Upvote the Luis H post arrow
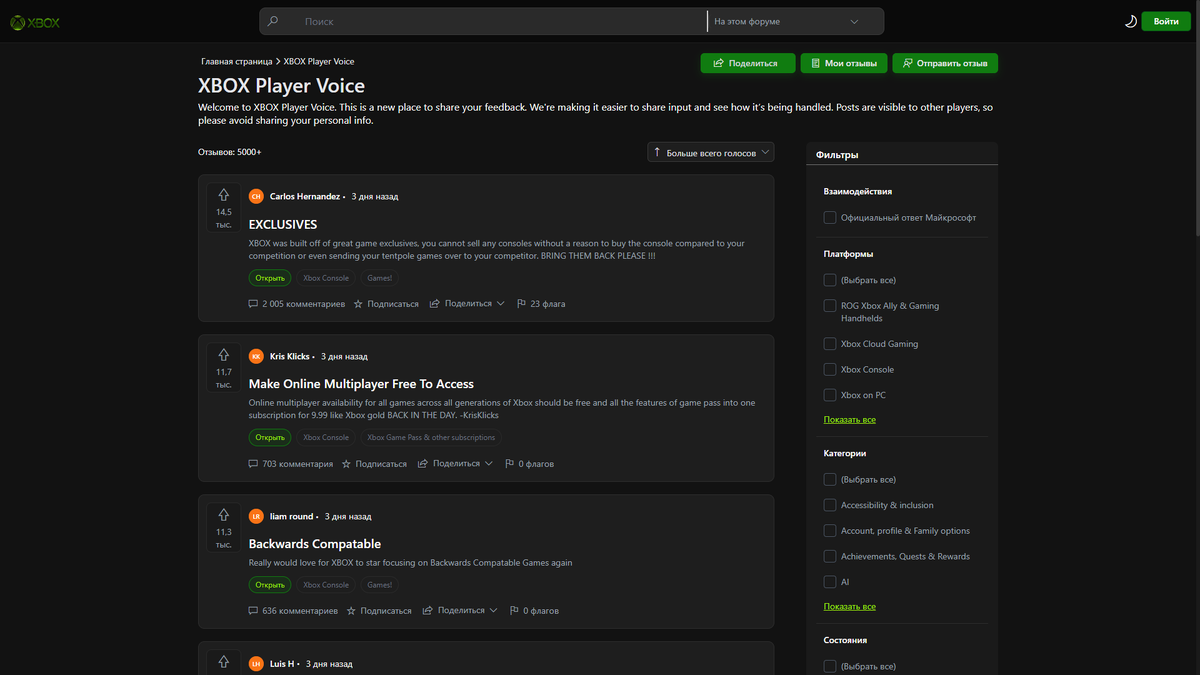The width and height of the screenshot is (1200, 675). pos(224,663)
